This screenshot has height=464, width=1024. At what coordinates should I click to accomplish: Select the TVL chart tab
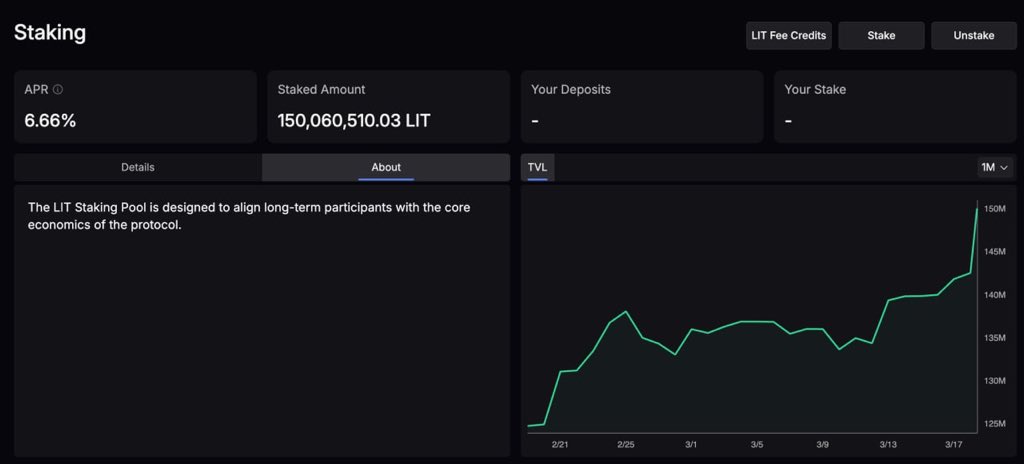point(537,167)
